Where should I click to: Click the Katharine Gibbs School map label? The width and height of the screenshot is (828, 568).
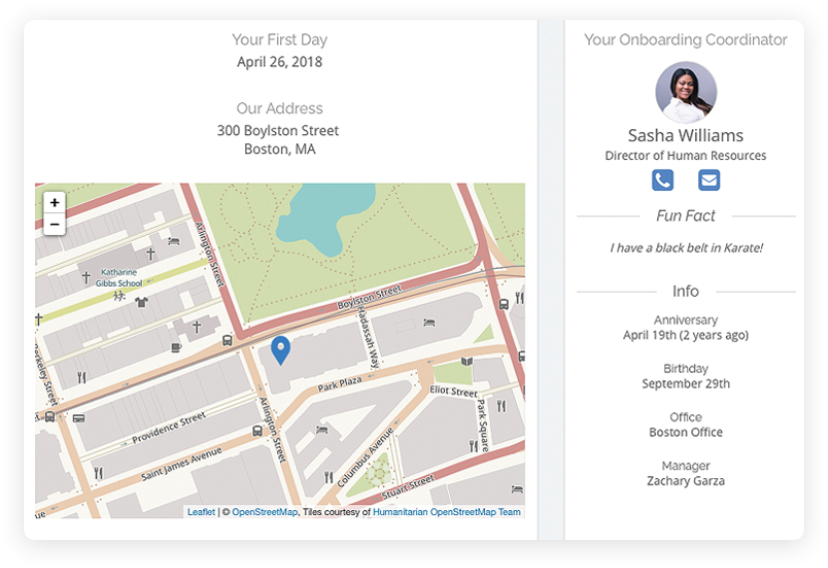click(119, 278)
